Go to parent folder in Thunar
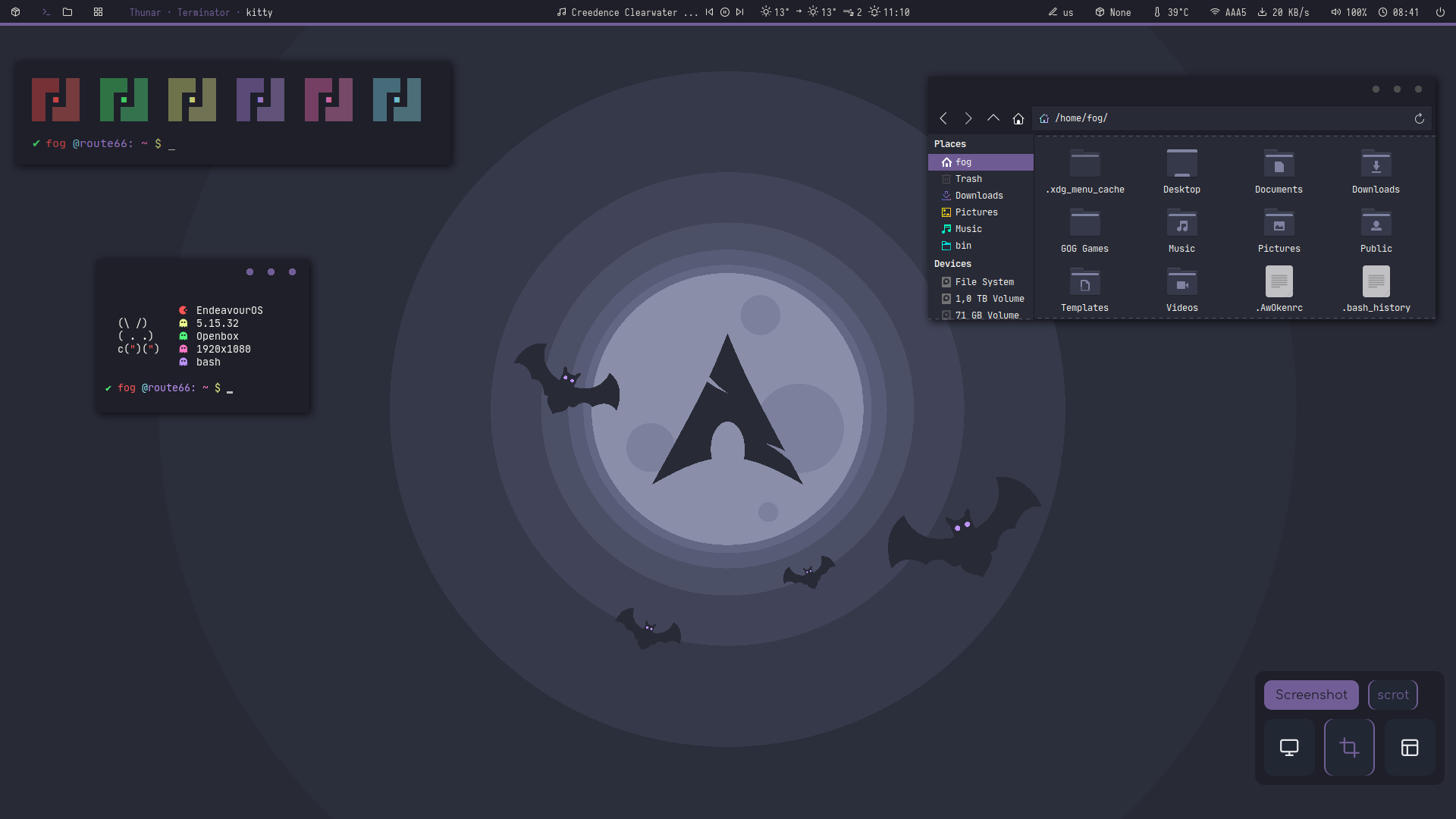This screenshot has width=1456, height=819. pyautogui.click(x=993, y=118)
